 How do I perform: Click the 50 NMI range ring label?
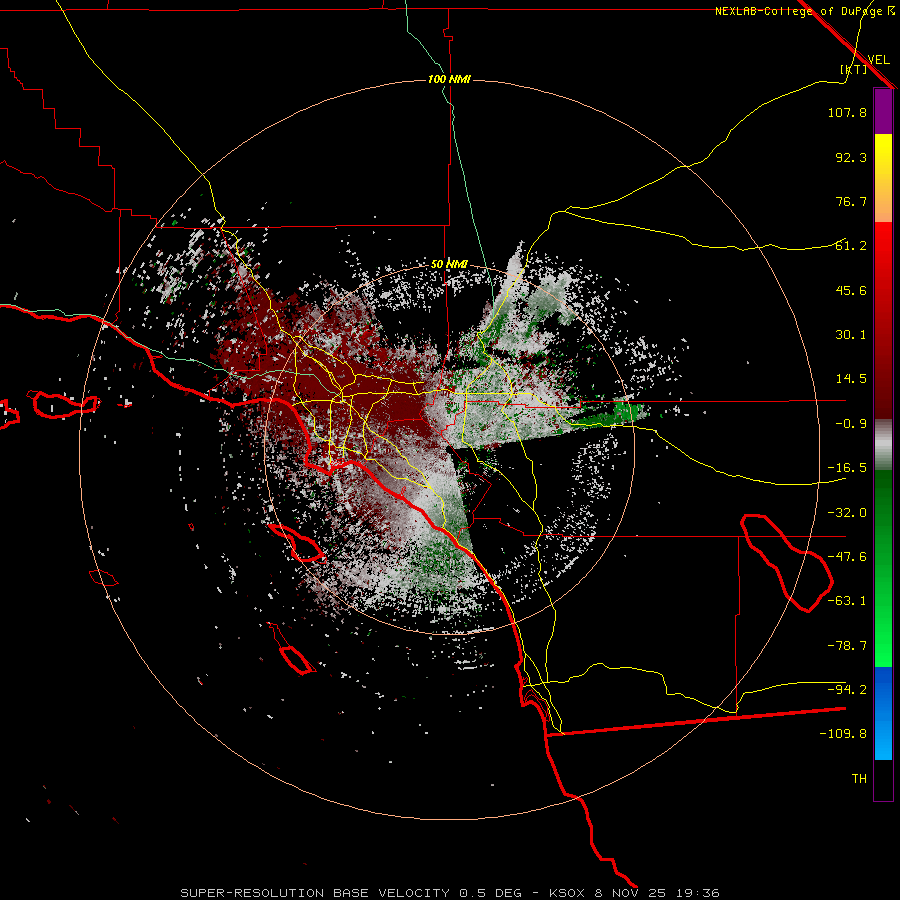click(449, 264)
